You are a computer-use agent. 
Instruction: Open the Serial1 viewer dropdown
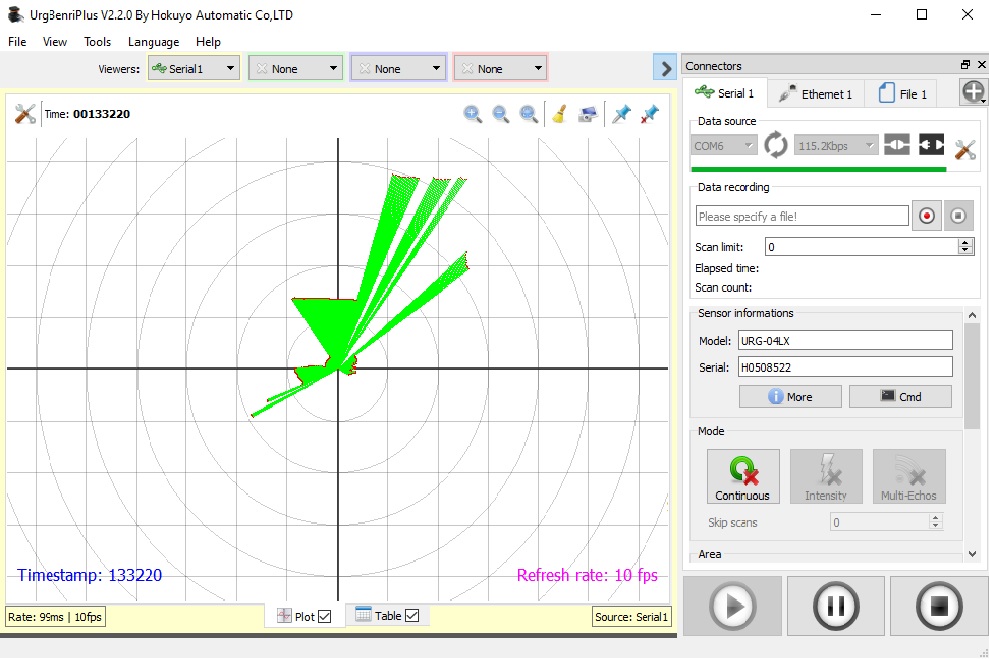pos(194,68)
